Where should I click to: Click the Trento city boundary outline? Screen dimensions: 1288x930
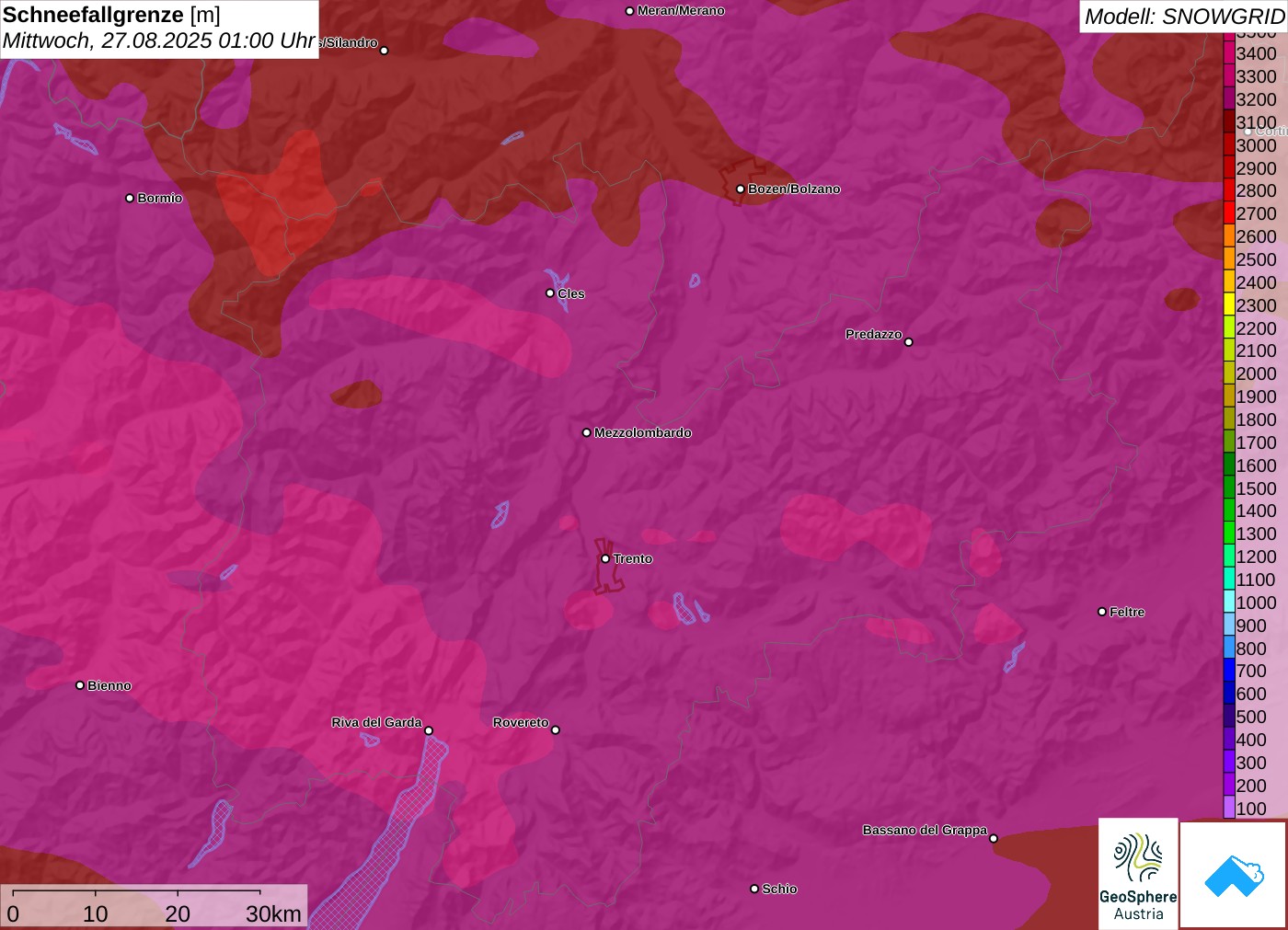click(x=607, y=568)
